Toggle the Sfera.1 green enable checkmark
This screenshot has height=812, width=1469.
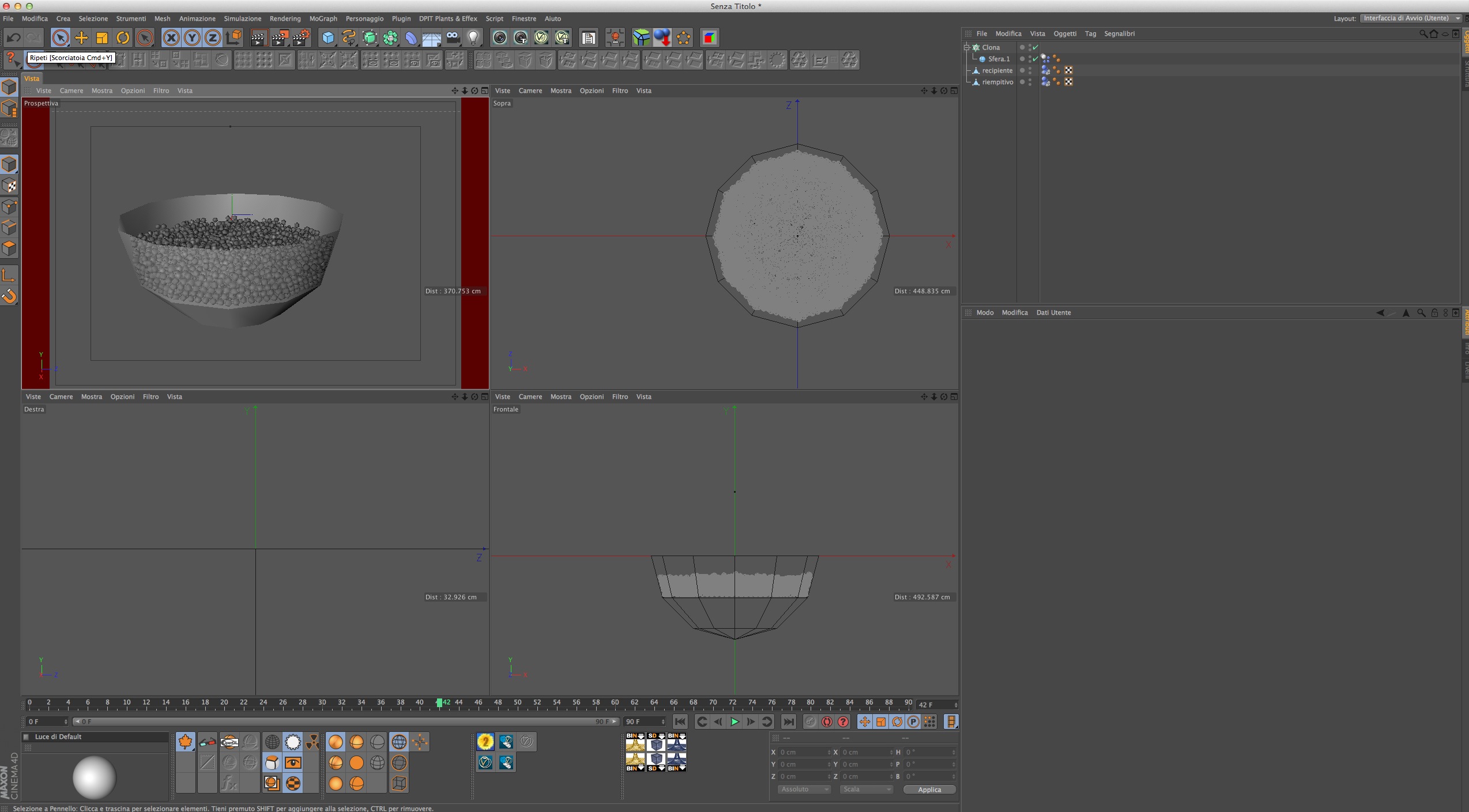1035,59
